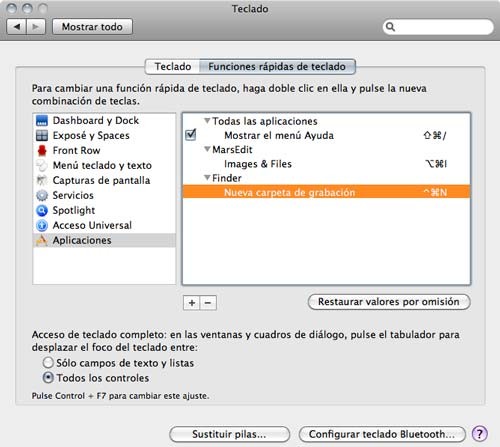Focus the search field in toolbar
The image size is (500, 447).
[x=438, y=27]
